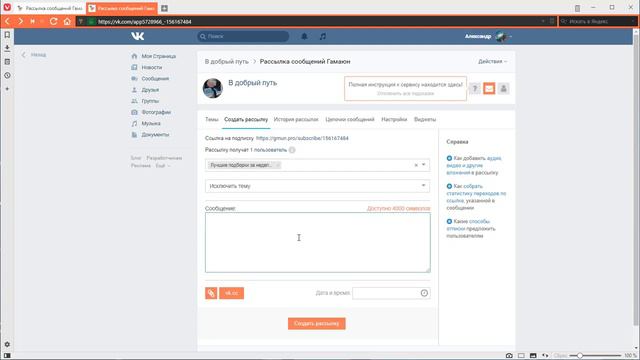Viewport: 640px width, 360px height.
Task: Expand the topic selection dropdown arrow
Action: point(424,164)
